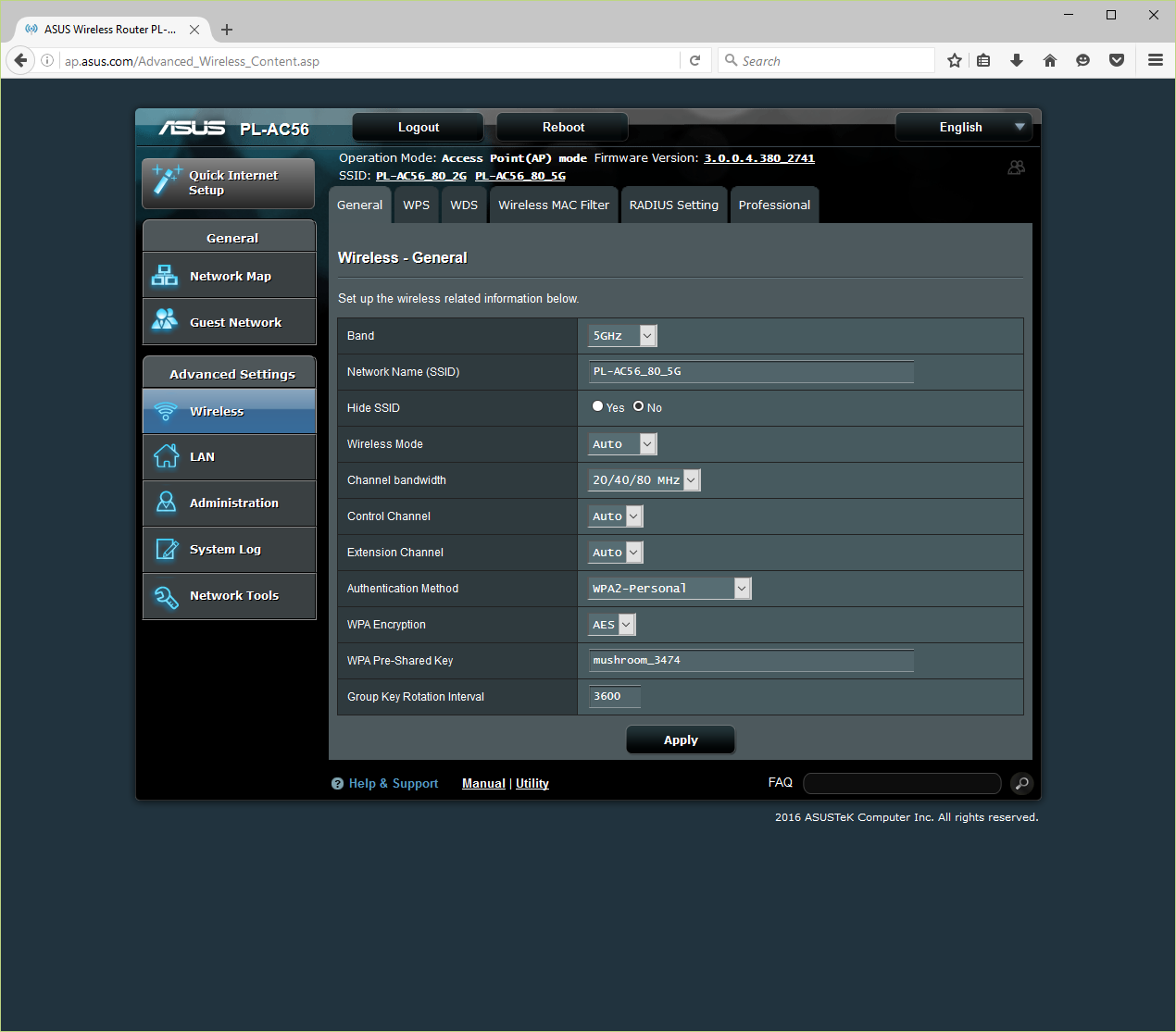Click the ASUS logo
The image size is (1176, 1032).
point(192,128)
